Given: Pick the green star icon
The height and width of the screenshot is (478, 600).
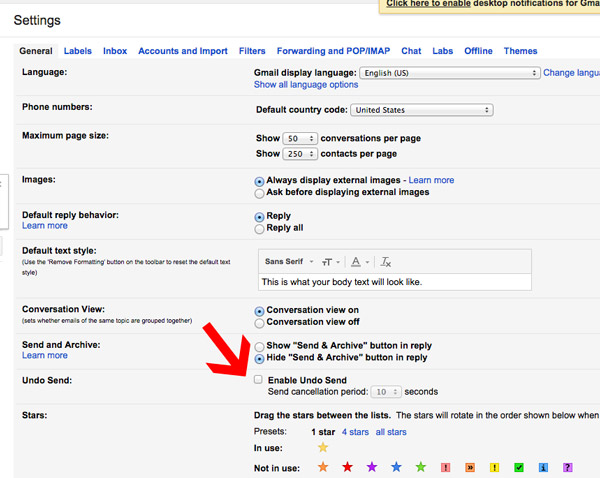Looking at the screenshot, I should click(421, 467).
